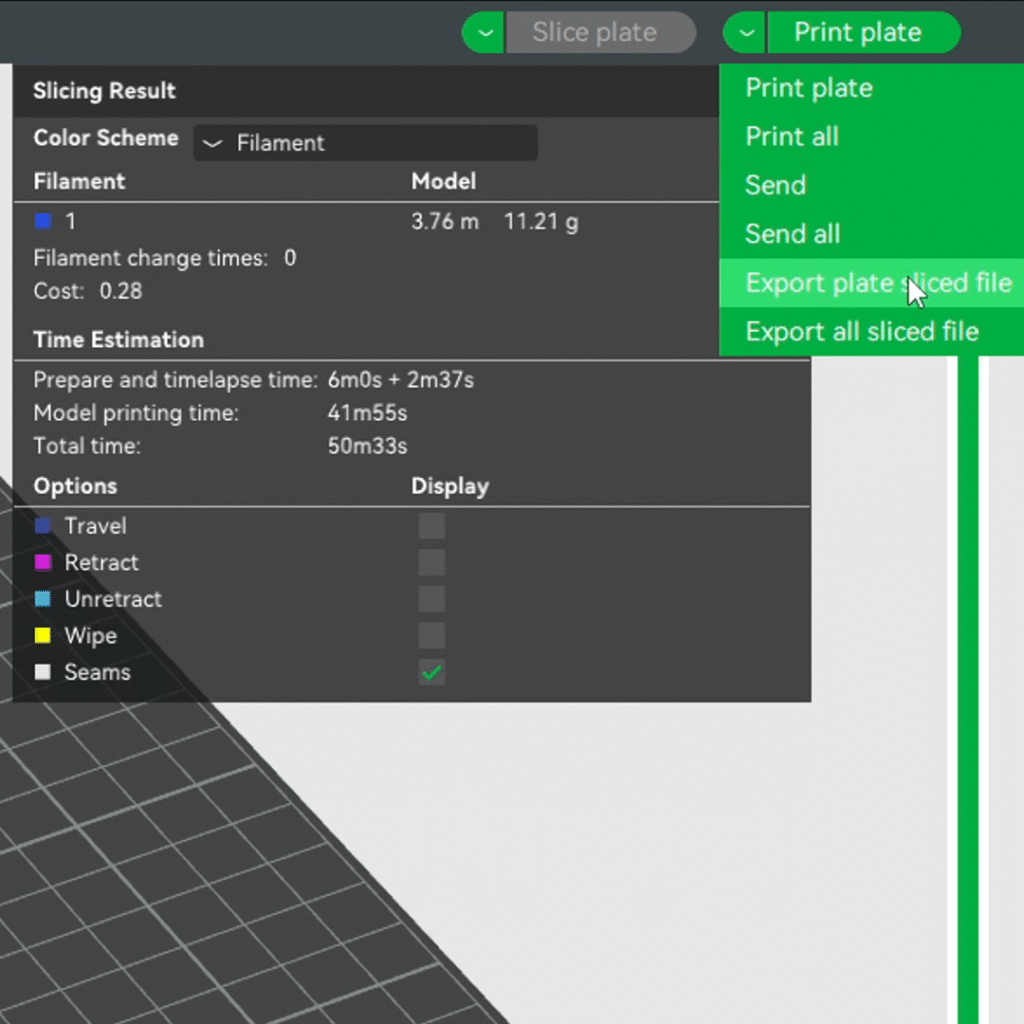The image size is (1024, 1024).
Task: Click the magenta Retract legend icon
Action: [43, 562]
